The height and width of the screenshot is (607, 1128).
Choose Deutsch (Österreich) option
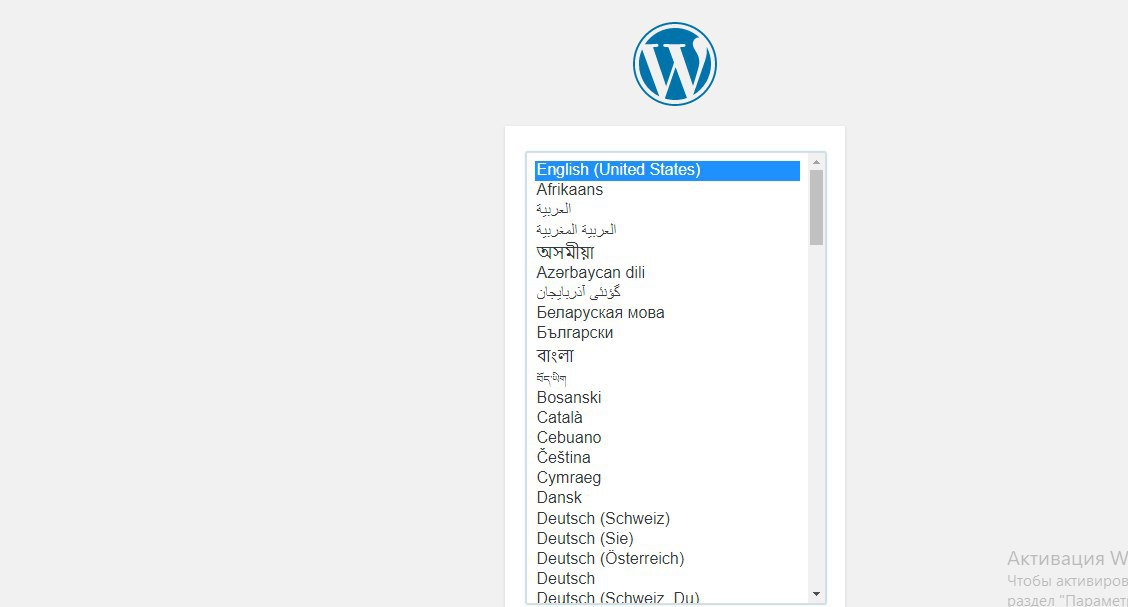coord(667,559)
